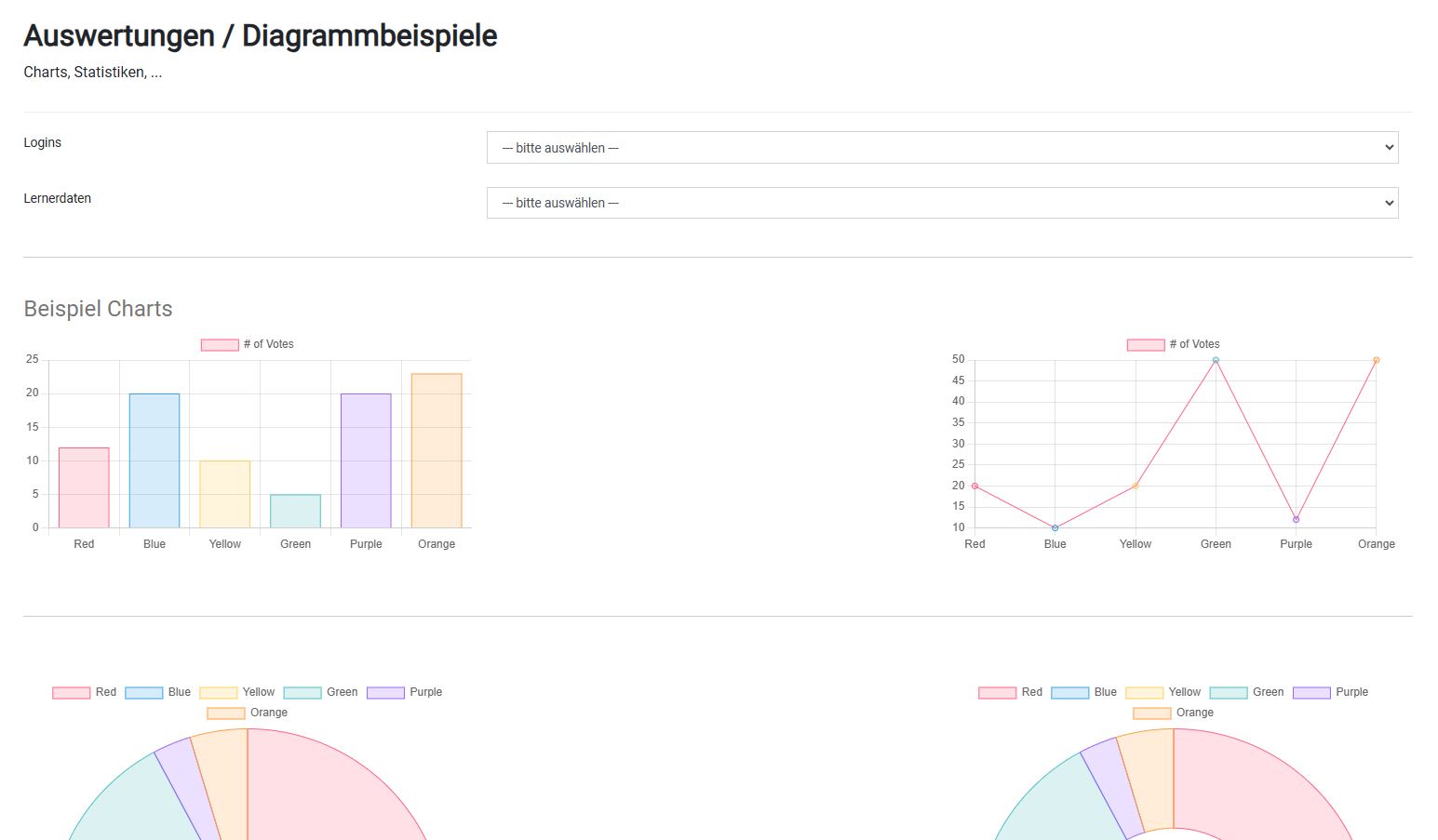Click the Blue bar in bar chart

155,460
